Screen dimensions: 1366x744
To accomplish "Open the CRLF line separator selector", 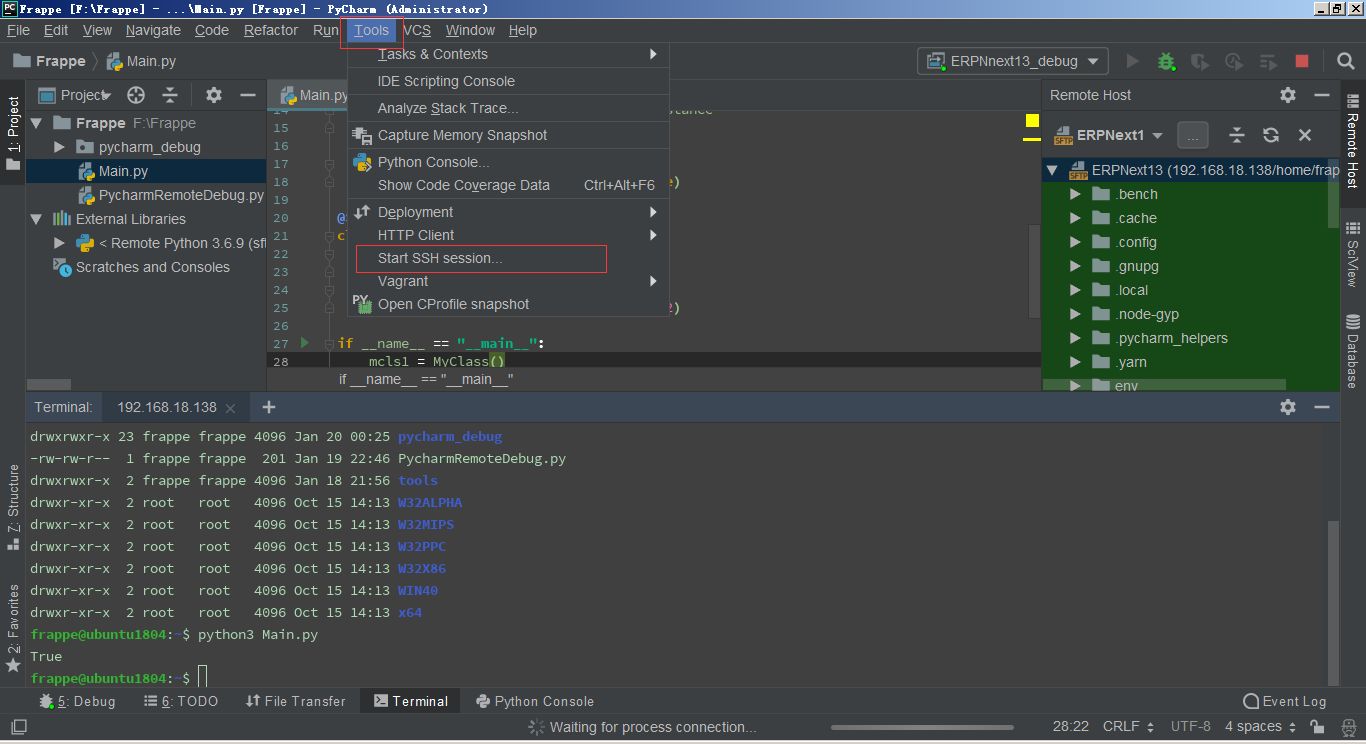I will coord(1128,727).
